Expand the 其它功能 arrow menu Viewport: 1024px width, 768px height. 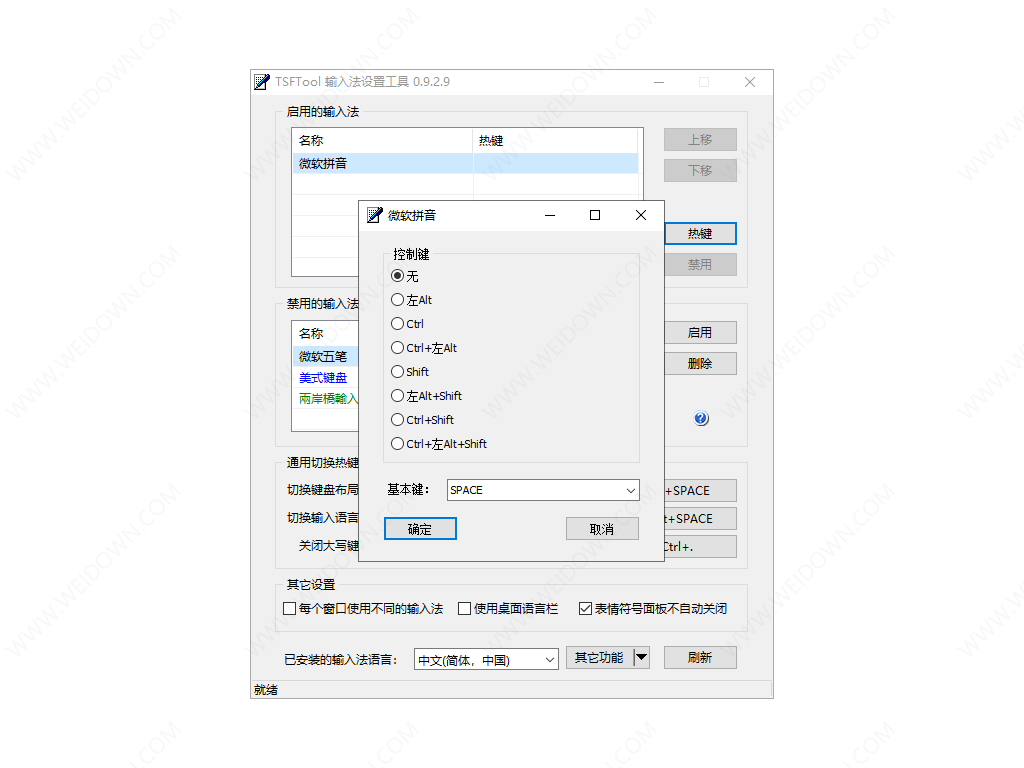click(641, 657)
